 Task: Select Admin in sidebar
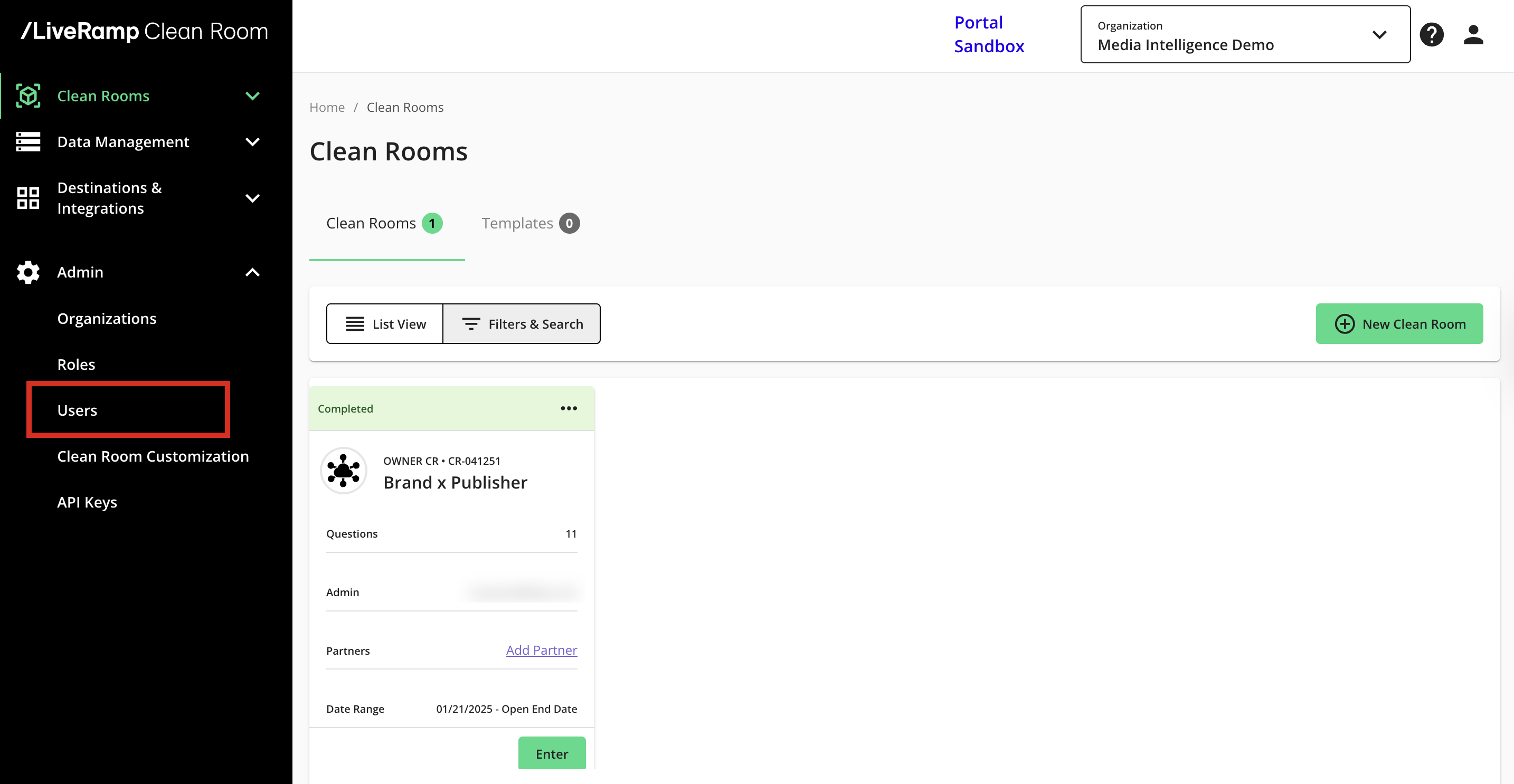click(x=80, y=272)
